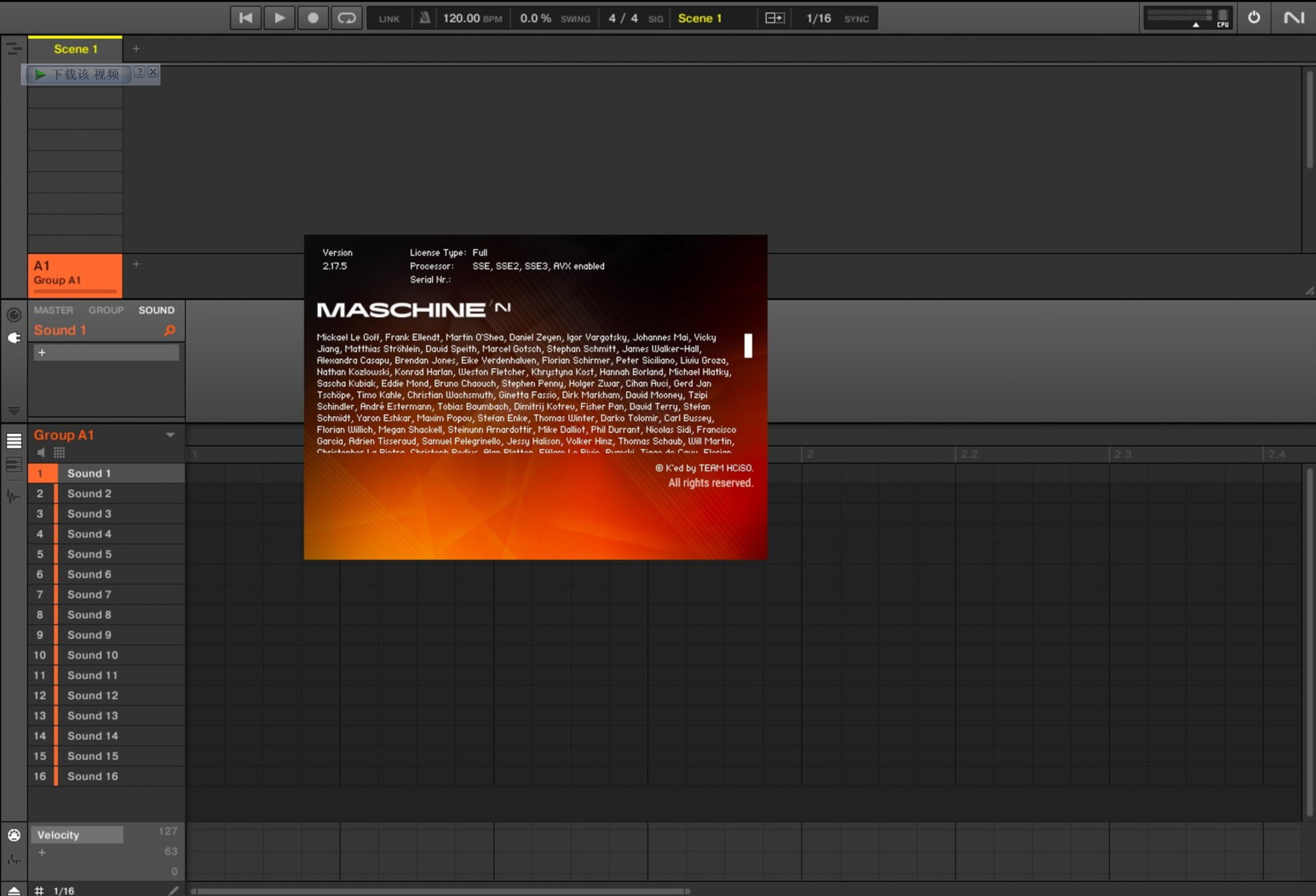Screen dimensions: 1316x896
Task: Click the 4 / 4 time signature
Action: pyautogui.click(x=623, y=18)
